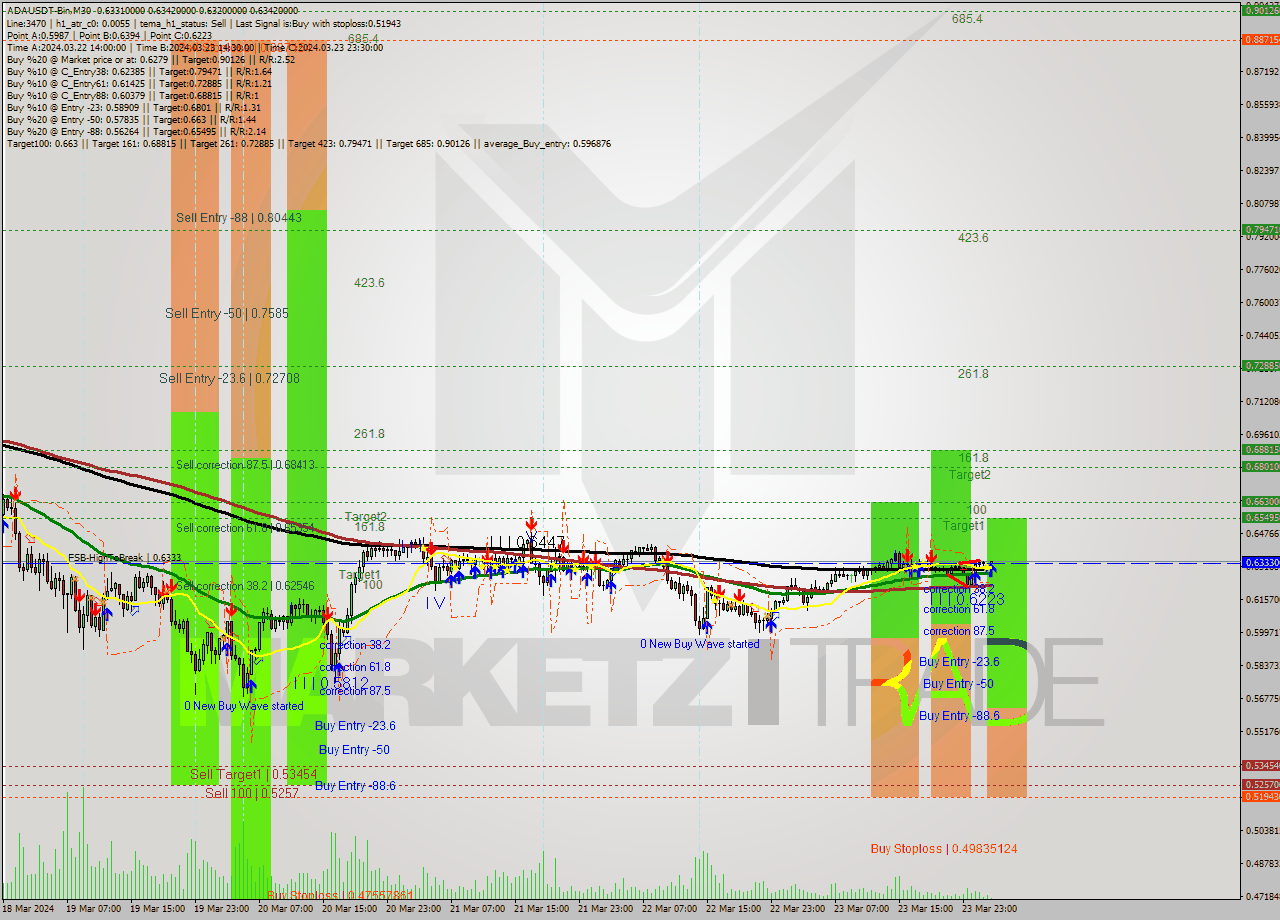Screen dimensions: 1280x920
Task: Click the 'Sell 100 | 0.5257' label
Action: [252, 792]
